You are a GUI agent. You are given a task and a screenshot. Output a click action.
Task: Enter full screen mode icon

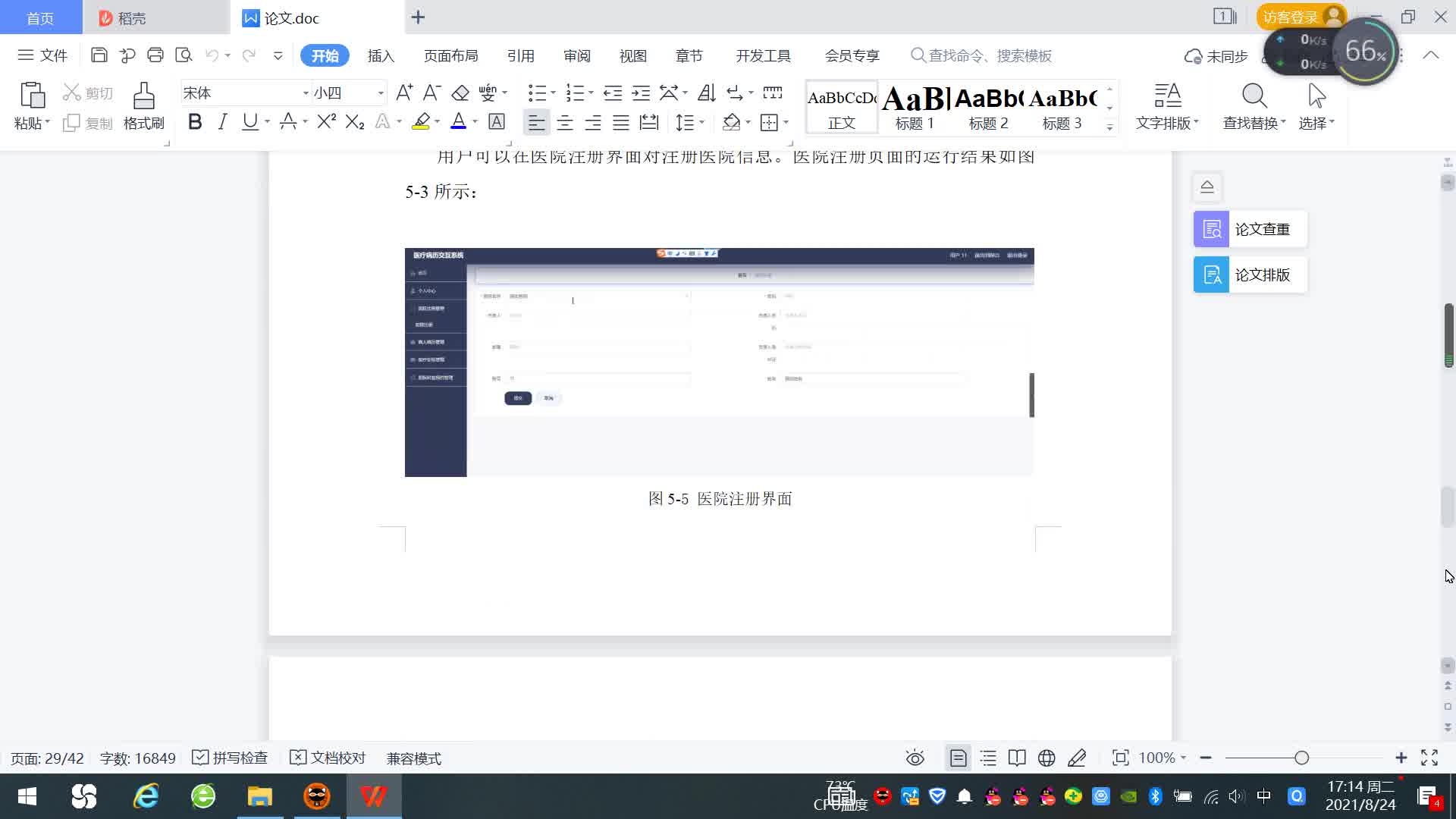point(1429,758)
